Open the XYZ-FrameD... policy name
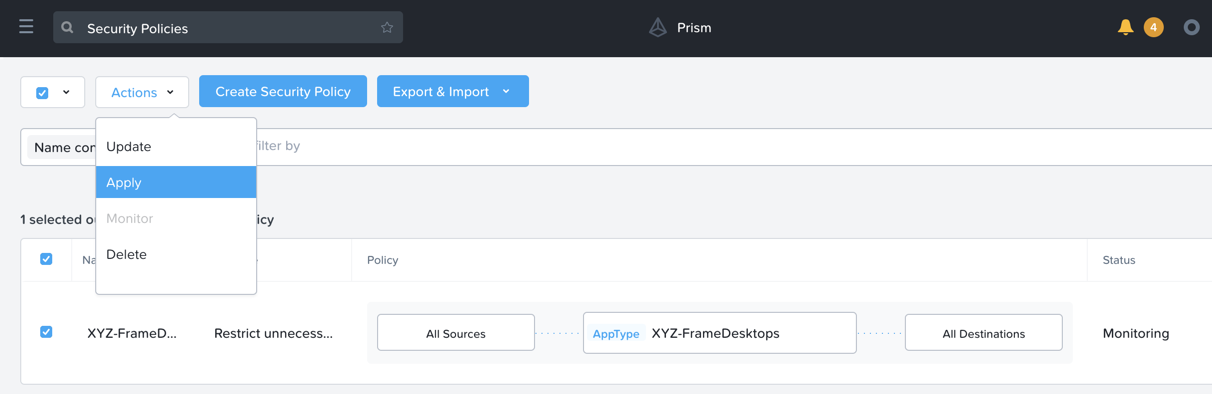Screen dimensions: 1212x394 coord(132,334)
